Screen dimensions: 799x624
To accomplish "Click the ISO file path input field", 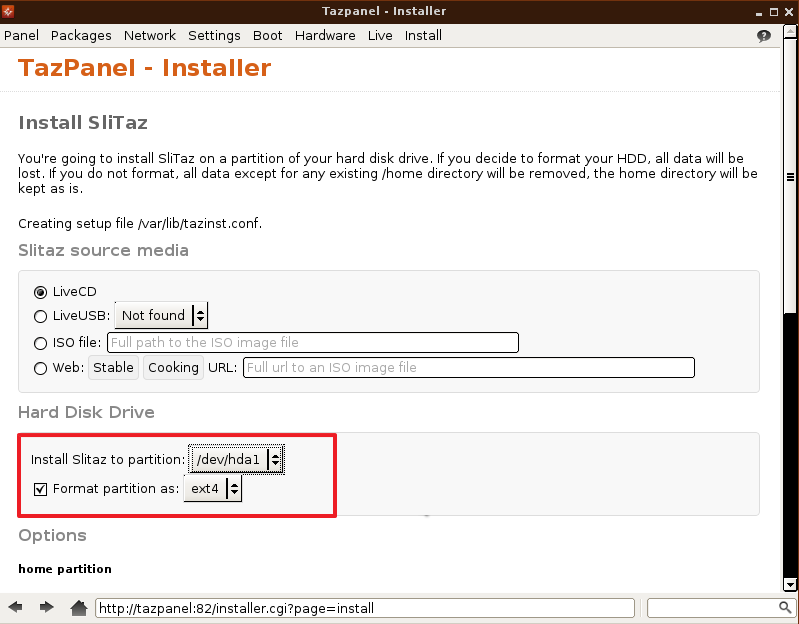I will [313, 342].
